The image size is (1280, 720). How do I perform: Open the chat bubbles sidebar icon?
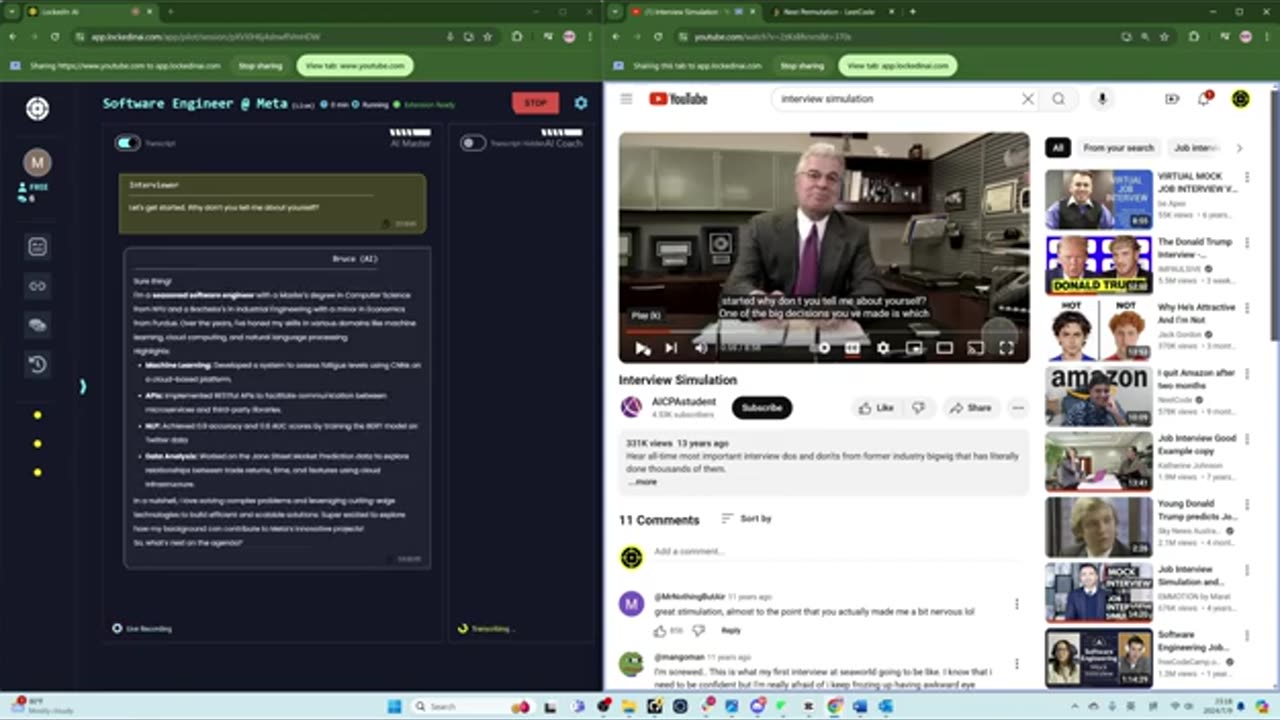(x=37, y=325)
